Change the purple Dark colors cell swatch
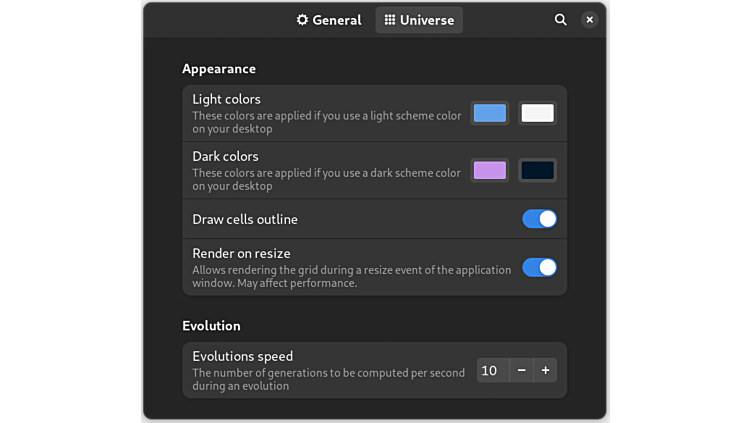Screen dimensions: 752x423 (x=489, y=170)
